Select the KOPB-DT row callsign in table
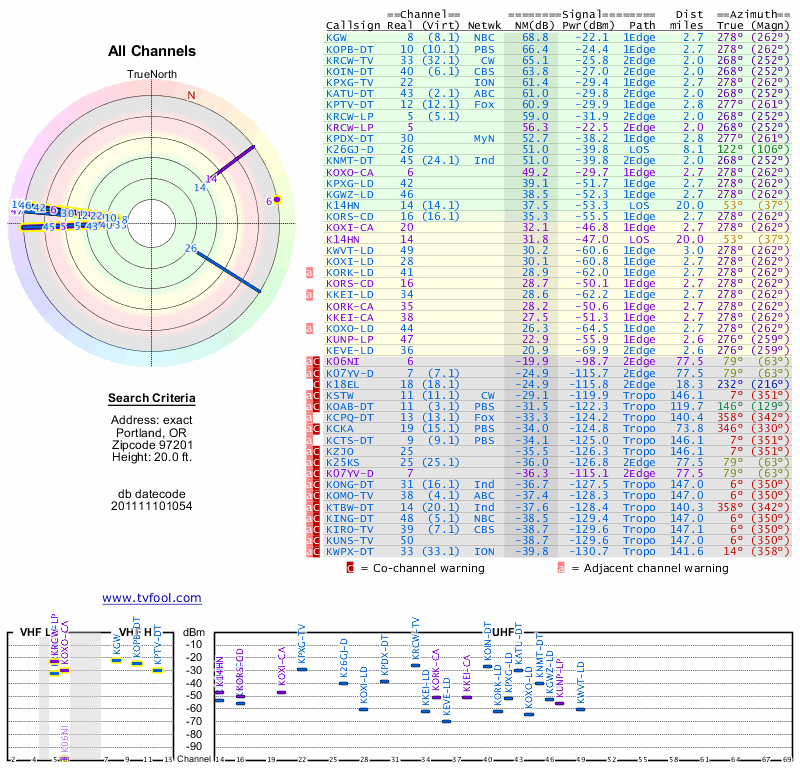Image resolution: width=800 pixels, height=768 pixels. tap(350, 49)
